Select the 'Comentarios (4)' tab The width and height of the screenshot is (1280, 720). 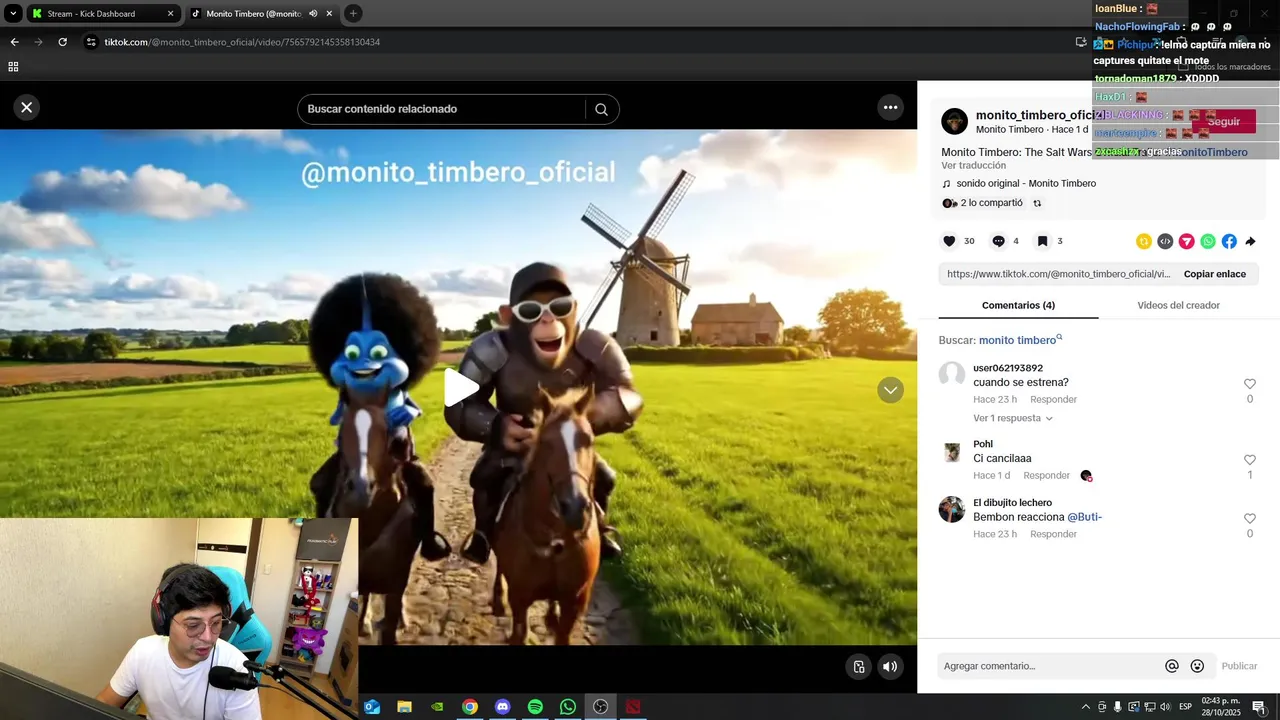(1018, 305)
